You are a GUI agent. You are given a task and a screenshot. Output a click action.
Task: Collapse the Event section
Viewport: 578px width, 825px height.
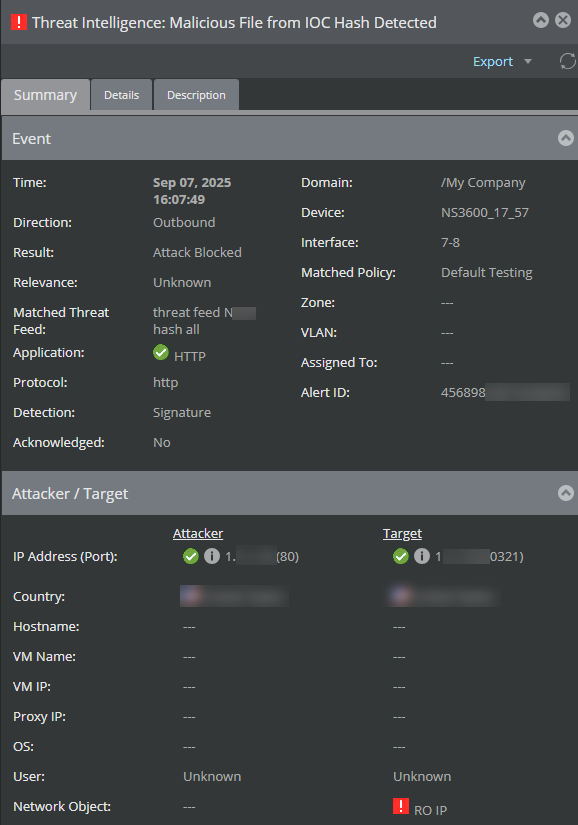pyautogui.click(x=565, y=138)
